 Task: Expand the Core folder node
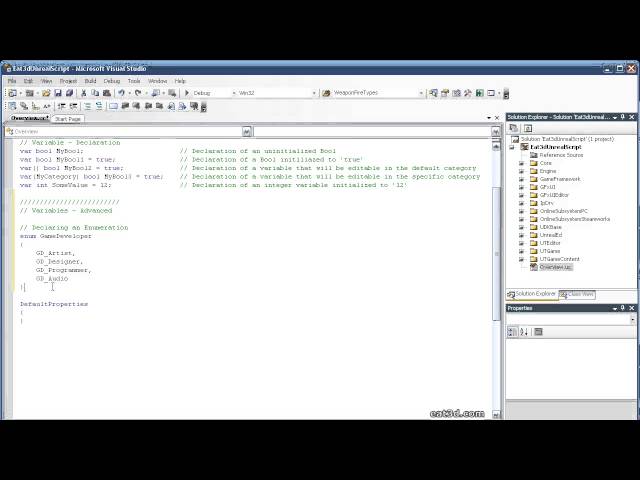[x=522, y=163]
